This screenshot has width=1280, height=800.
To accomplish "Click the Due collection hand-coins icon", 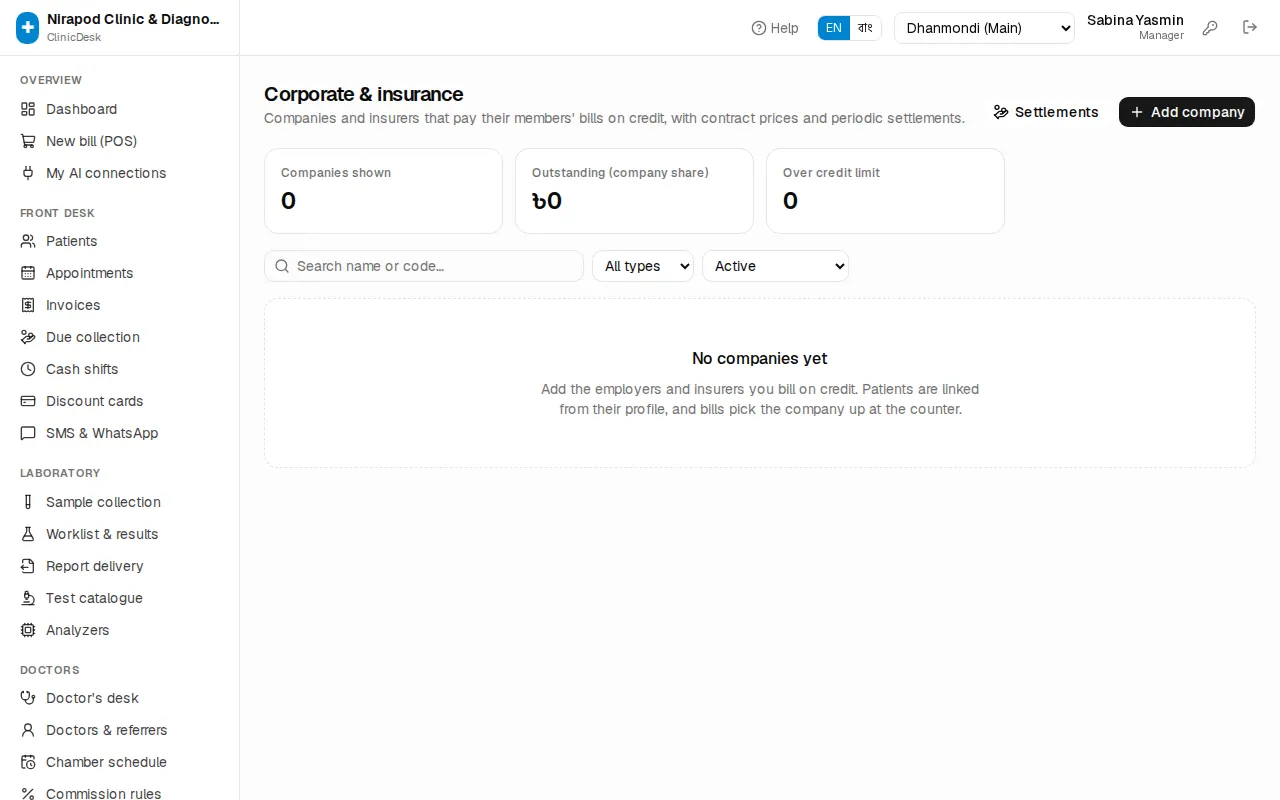I will [x=28, y=337].
